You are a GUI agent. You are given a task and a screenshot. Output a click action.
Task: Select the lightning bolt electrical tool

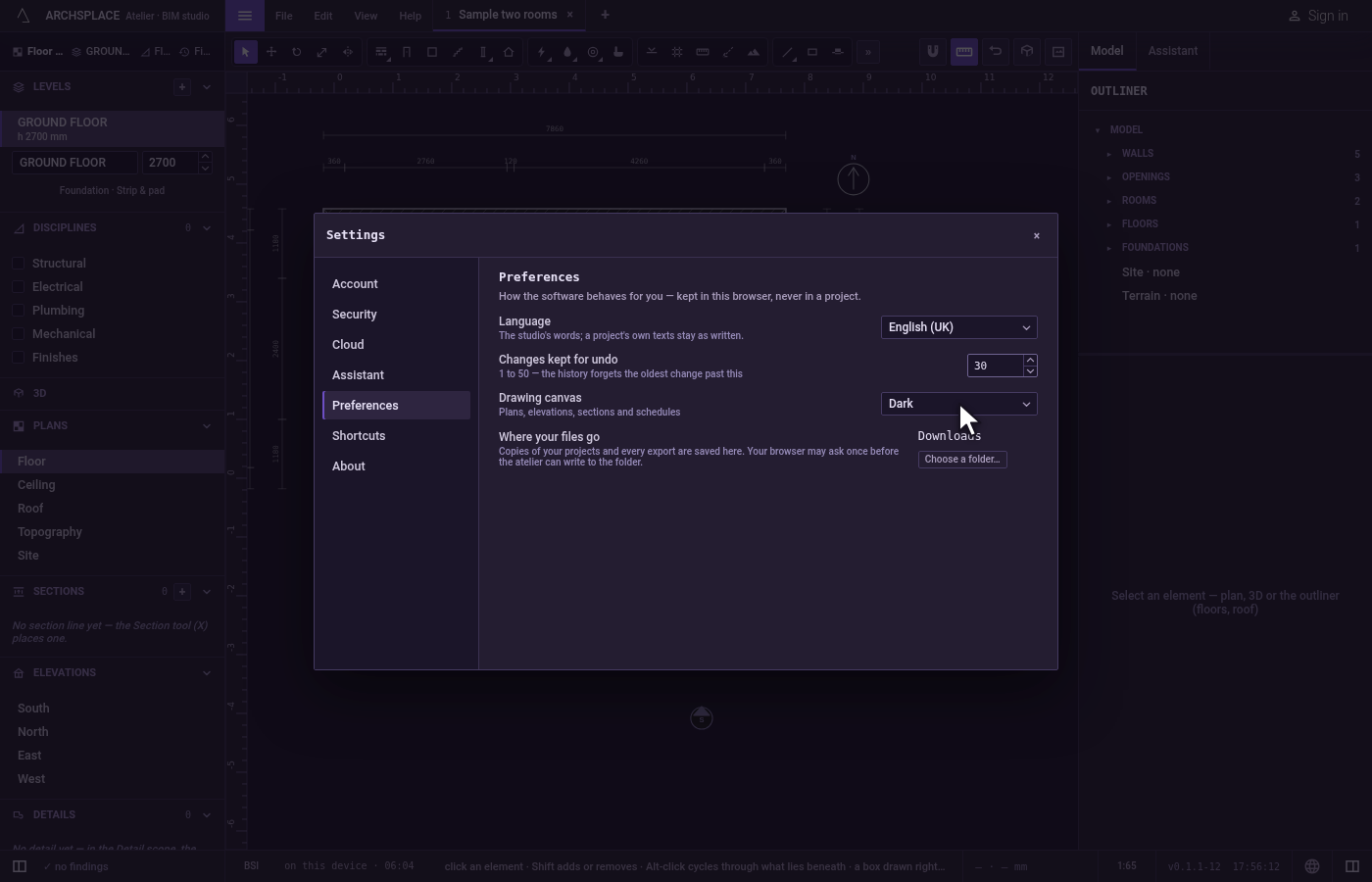(x=542, y=52)
